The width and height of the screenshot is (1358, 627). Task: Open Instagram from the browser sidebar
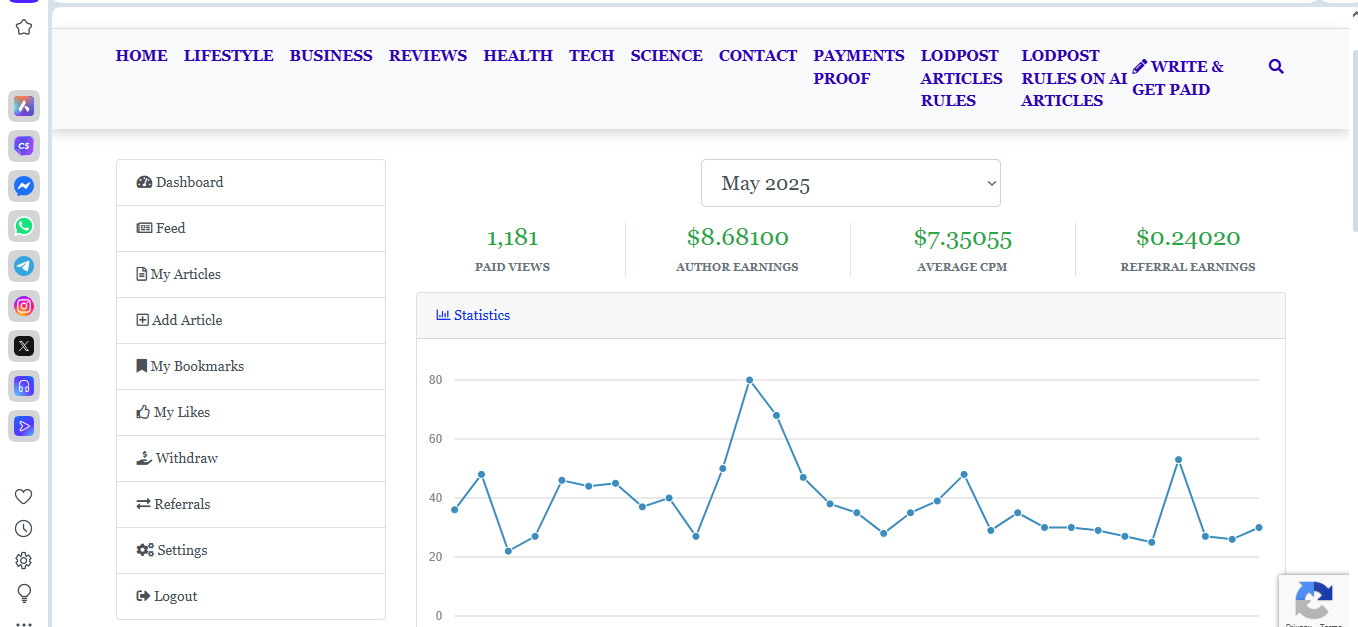(24, 306)
